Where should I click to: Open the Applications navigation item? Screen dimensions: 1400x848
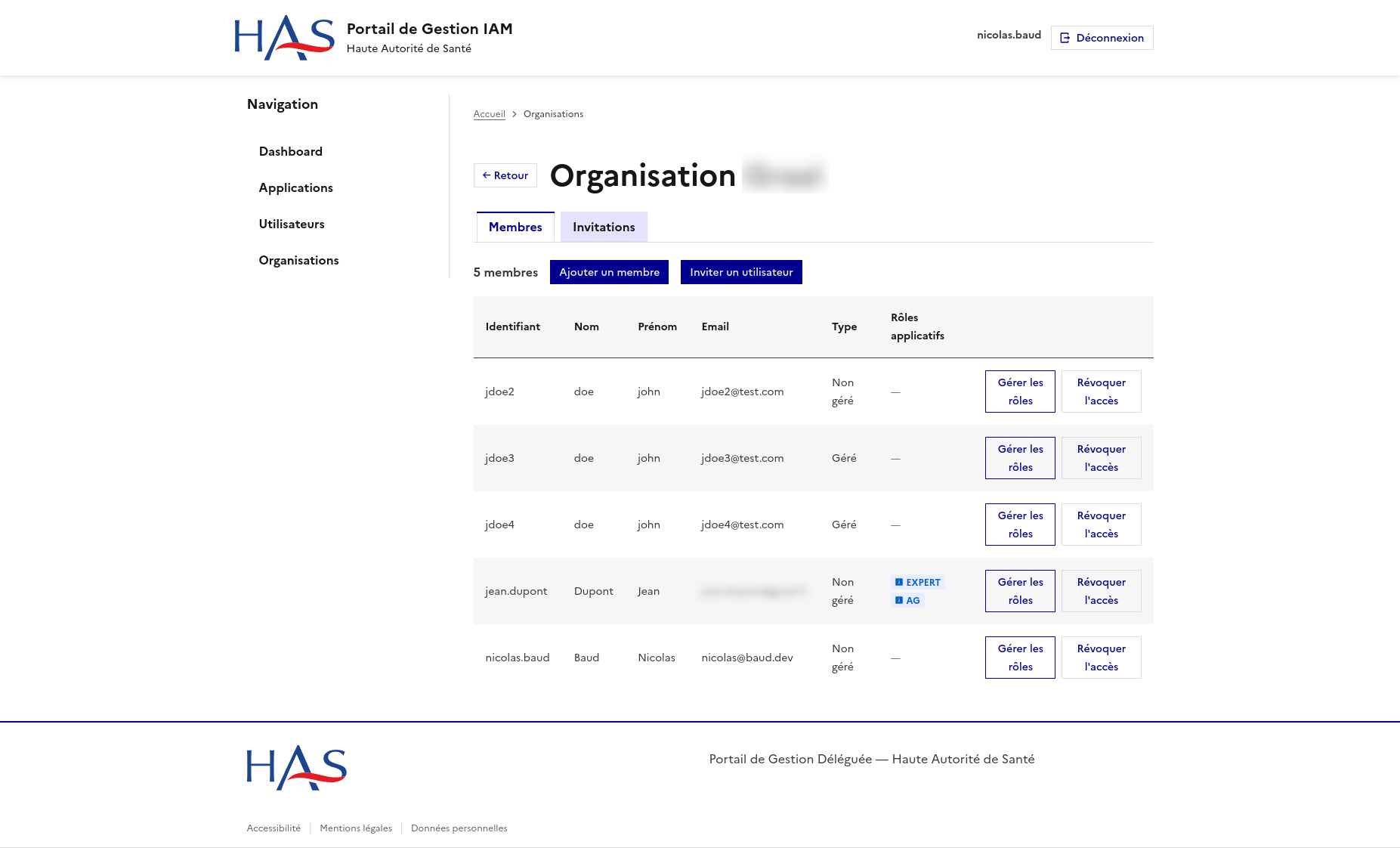[296, 187]
